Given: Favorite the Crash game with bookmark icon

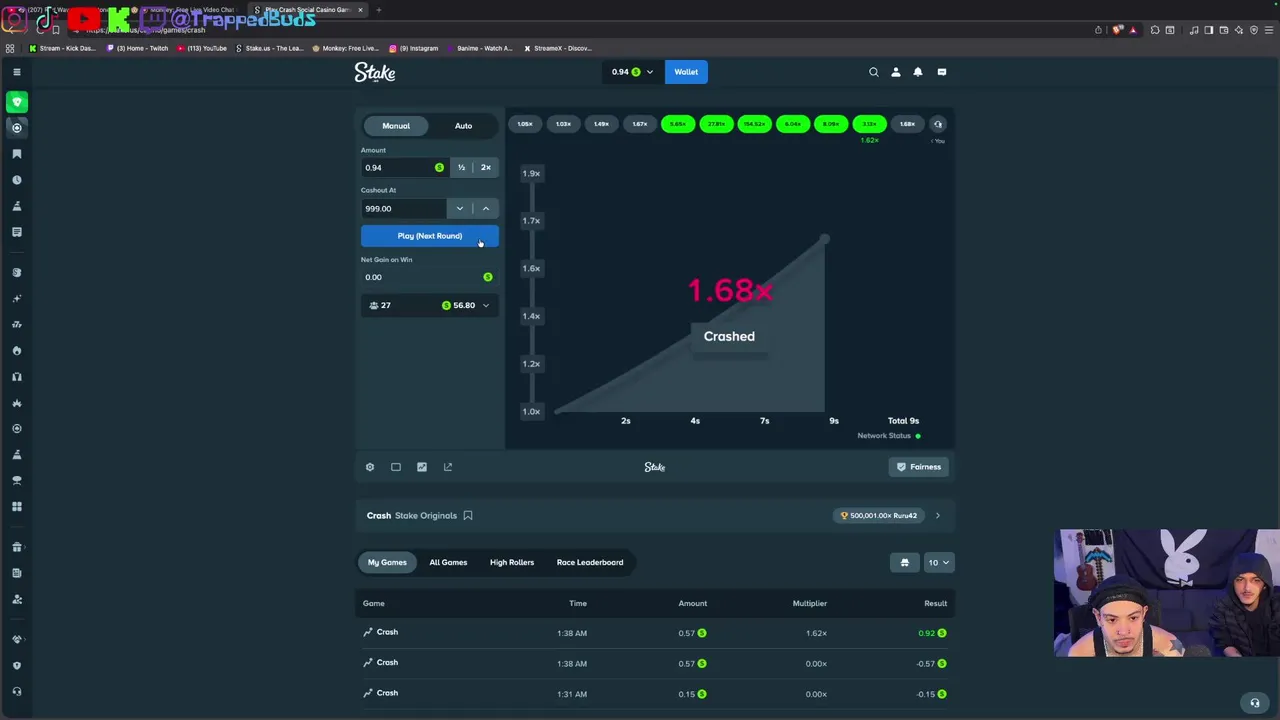Looking at the screenshot, I should [x=468, y=516].
